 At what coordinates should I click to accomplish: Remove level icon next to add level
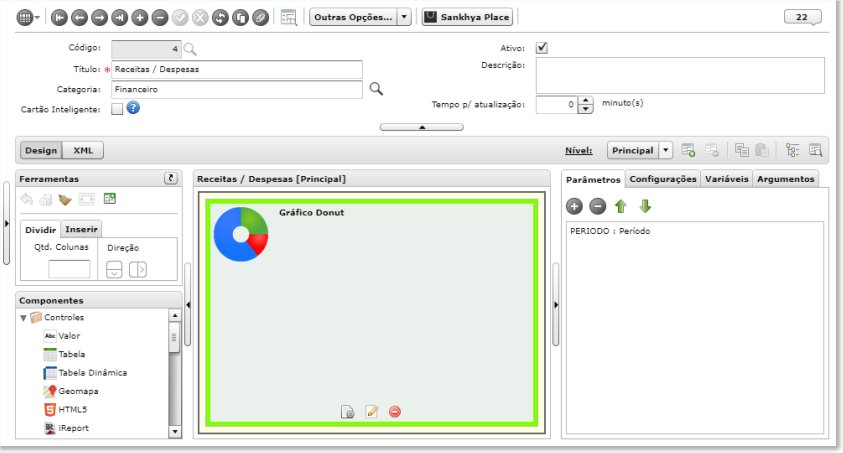point(712,150)
